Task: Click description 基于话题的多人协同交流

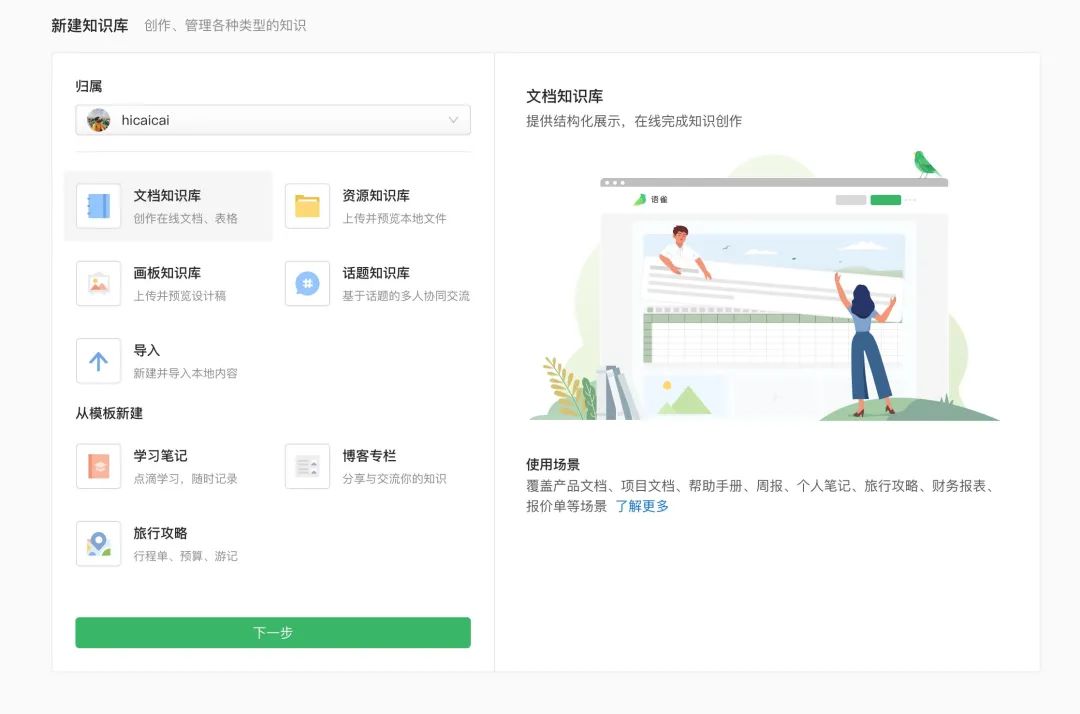Action: (406, 295)
